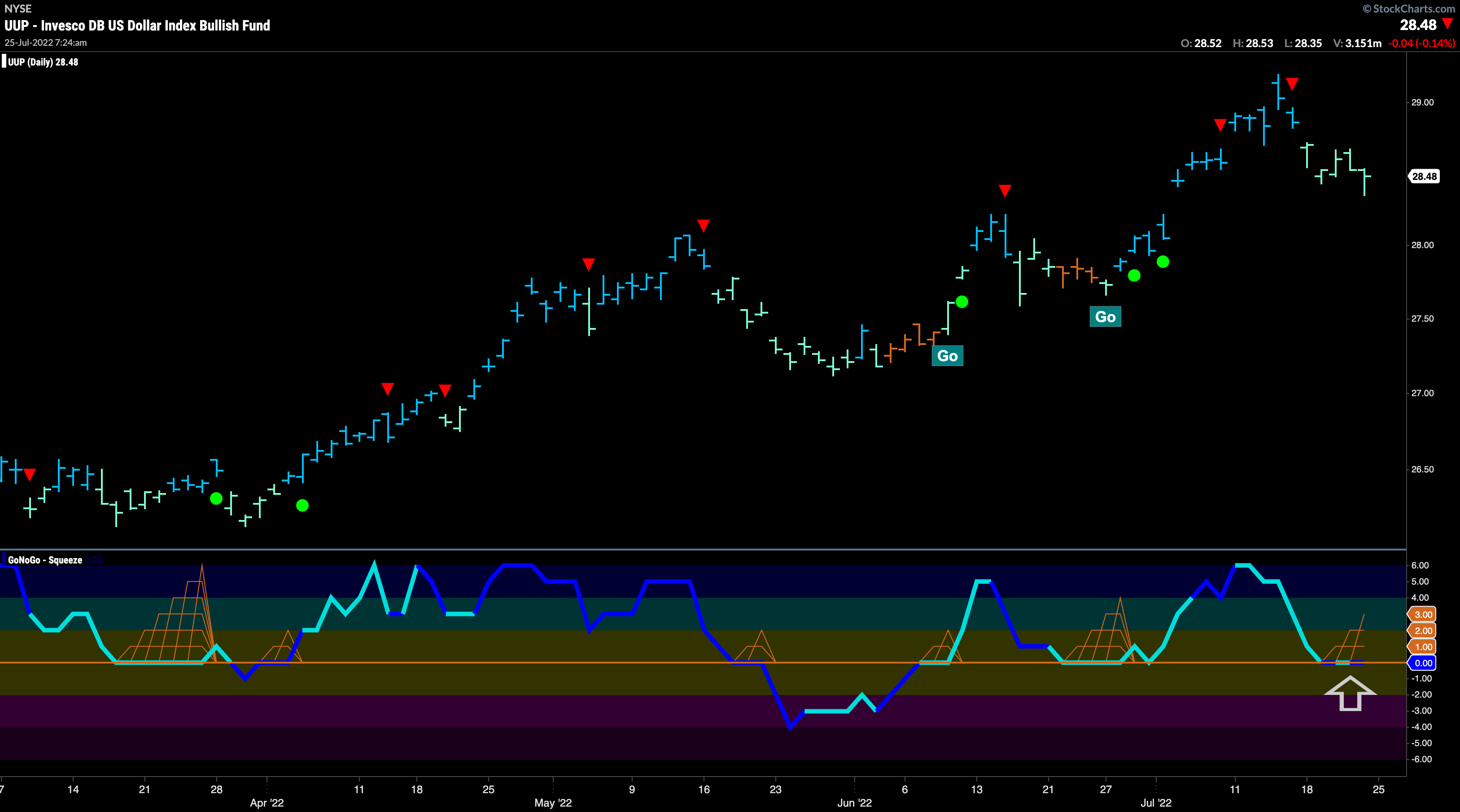Click the green circle marker at the start of July
The width and height of the screenshot is (1460, 812).
1163,262
